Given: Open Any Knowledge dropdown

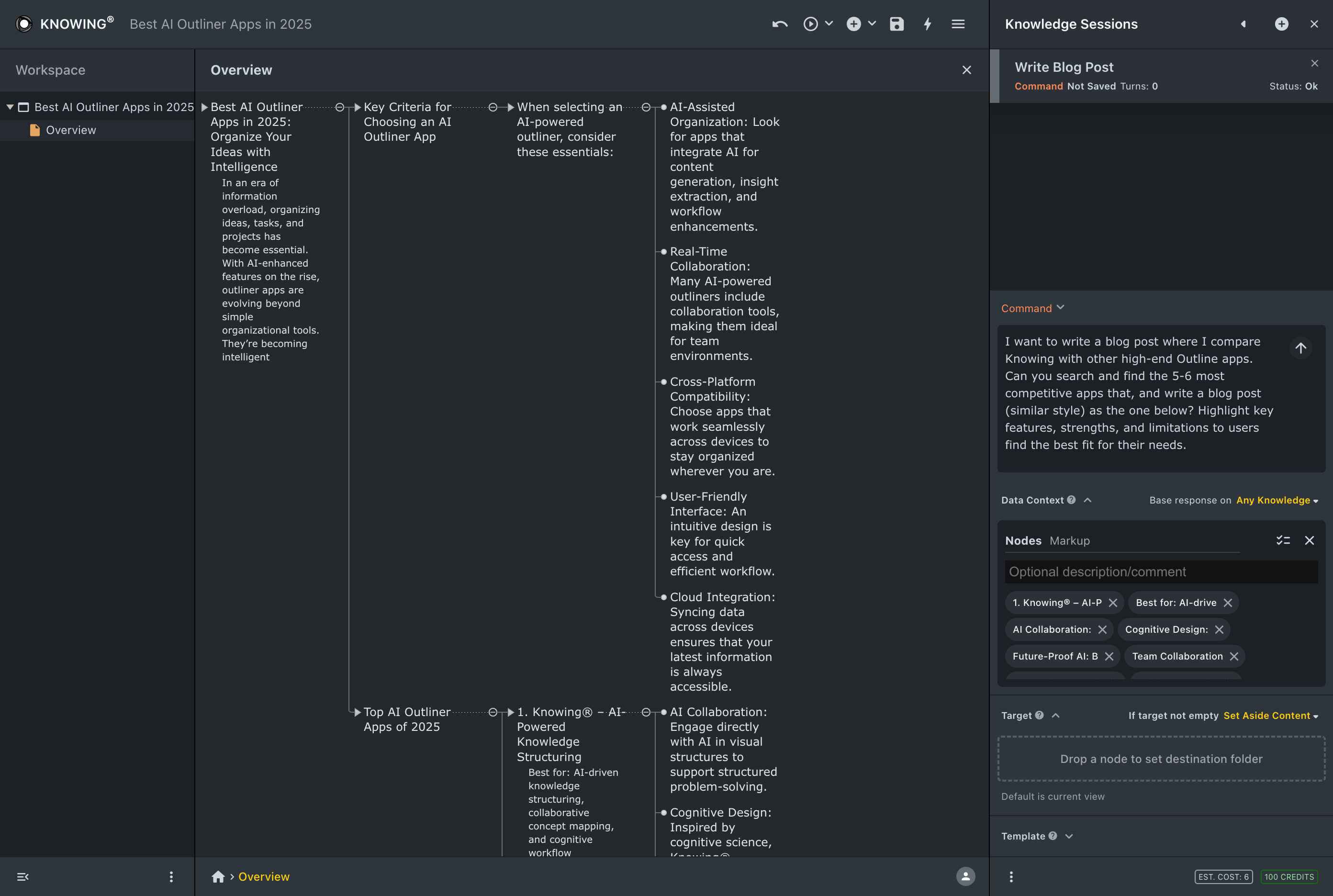Looking at the screenshot, I should pyautogui.click(x=1277, y=501).
